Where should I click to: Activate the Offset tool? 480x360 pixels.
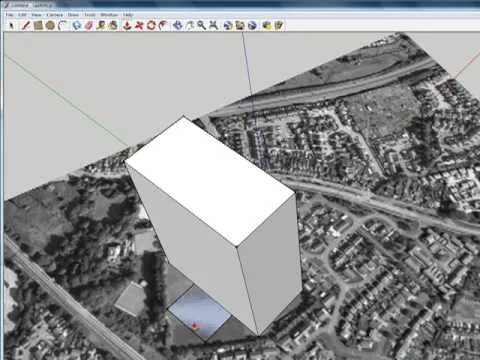[x=163, y=25]
